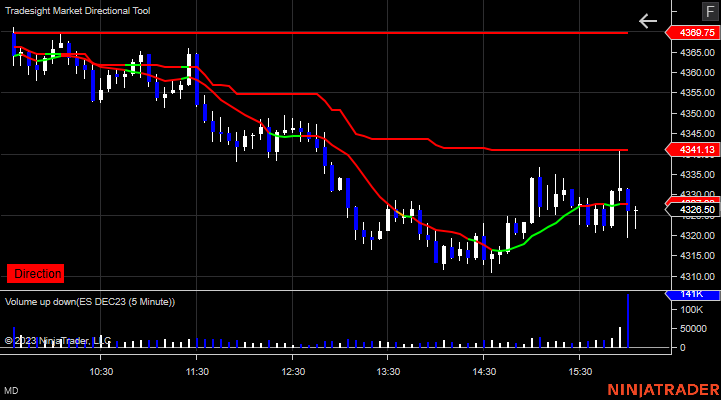Click the 141K blue volume marker
721x400 pixels.
tap(693, 294)
